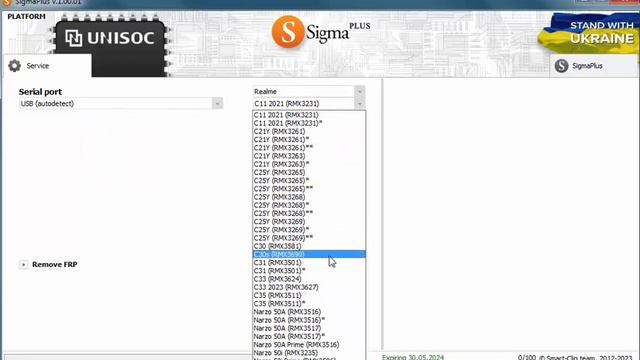Select Narzo 50i (RMX3235) model
The image size is (640, 360).
309,353
